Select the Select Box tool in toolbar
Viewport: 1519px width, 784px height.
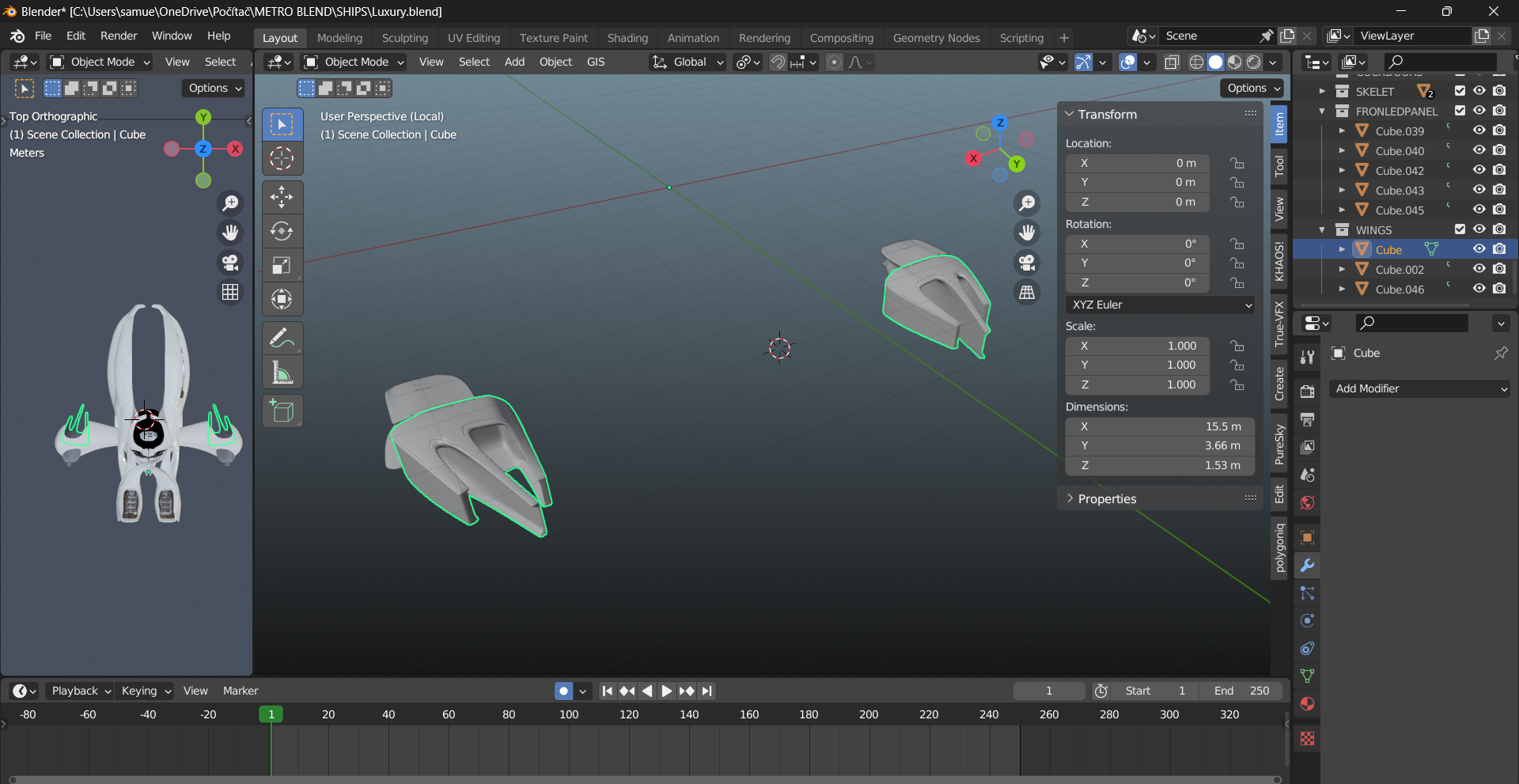click(x=282, y=124)
